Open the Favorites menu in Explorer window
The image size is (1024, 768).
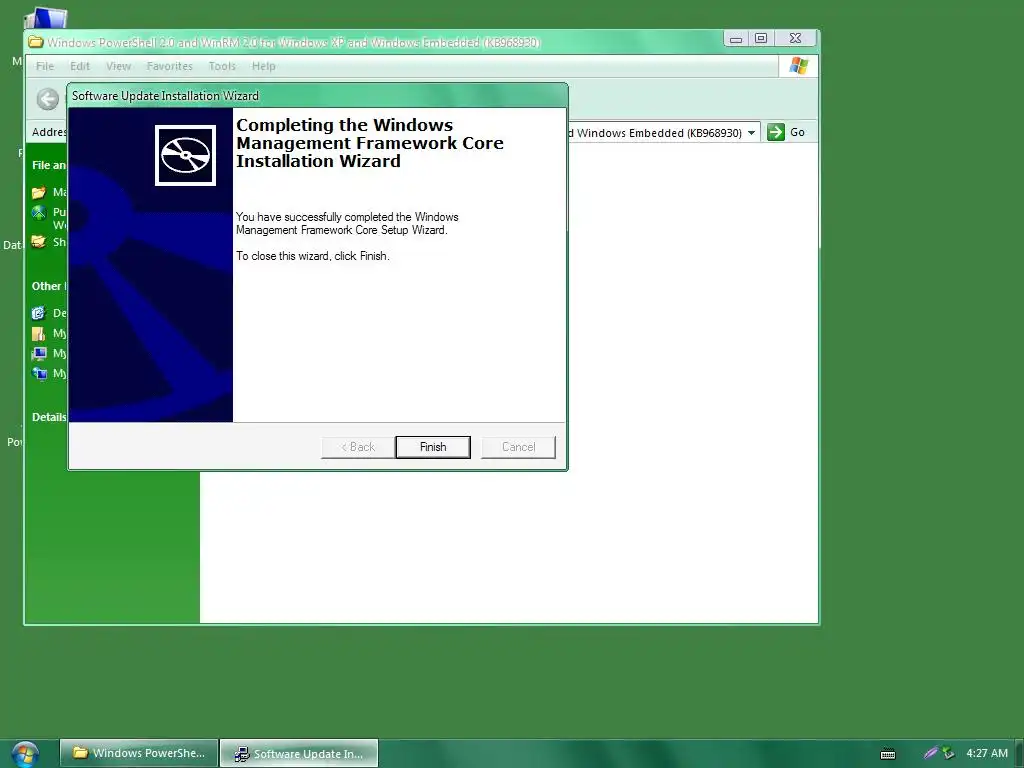pos(169,66)
